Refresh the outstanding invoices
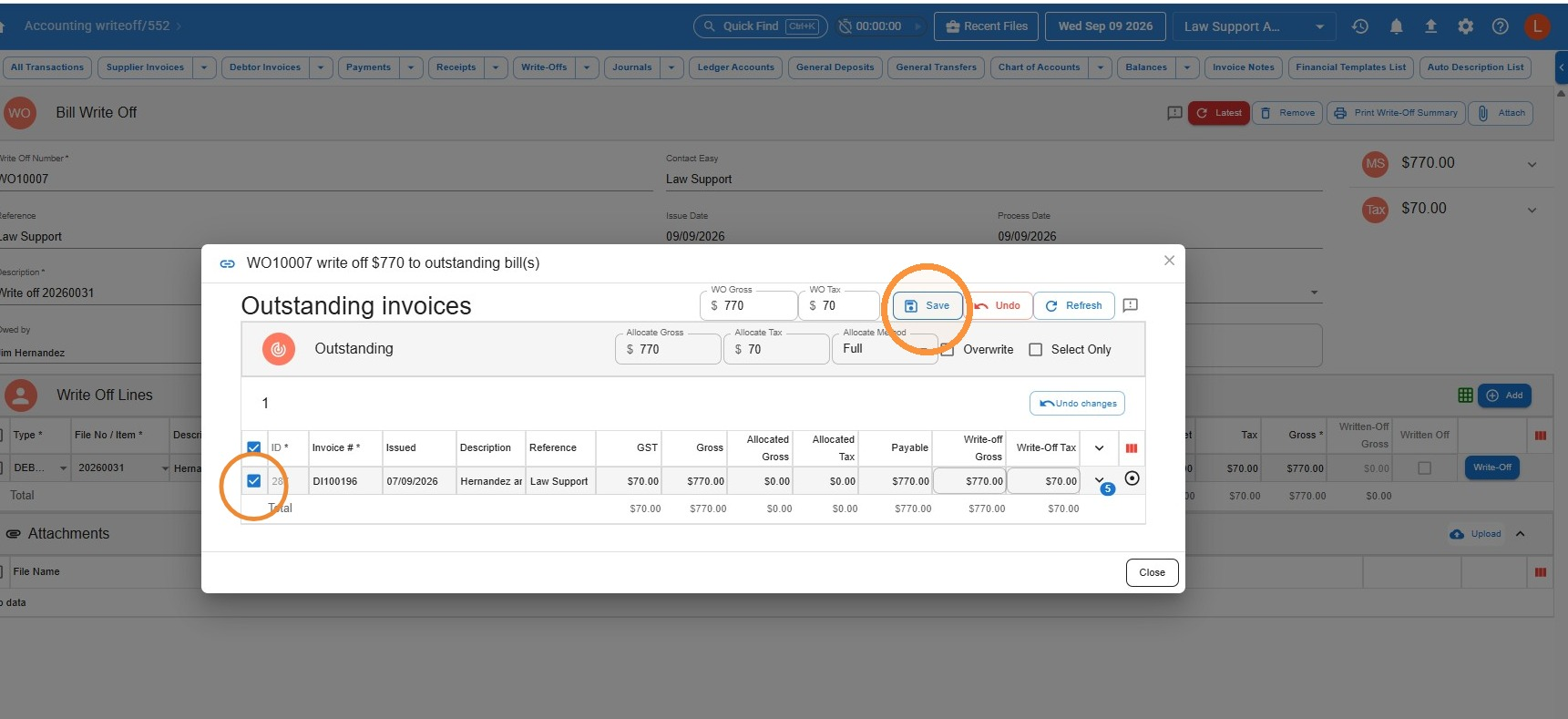Screen dimensions: 1568x719 pos(1073,305)
